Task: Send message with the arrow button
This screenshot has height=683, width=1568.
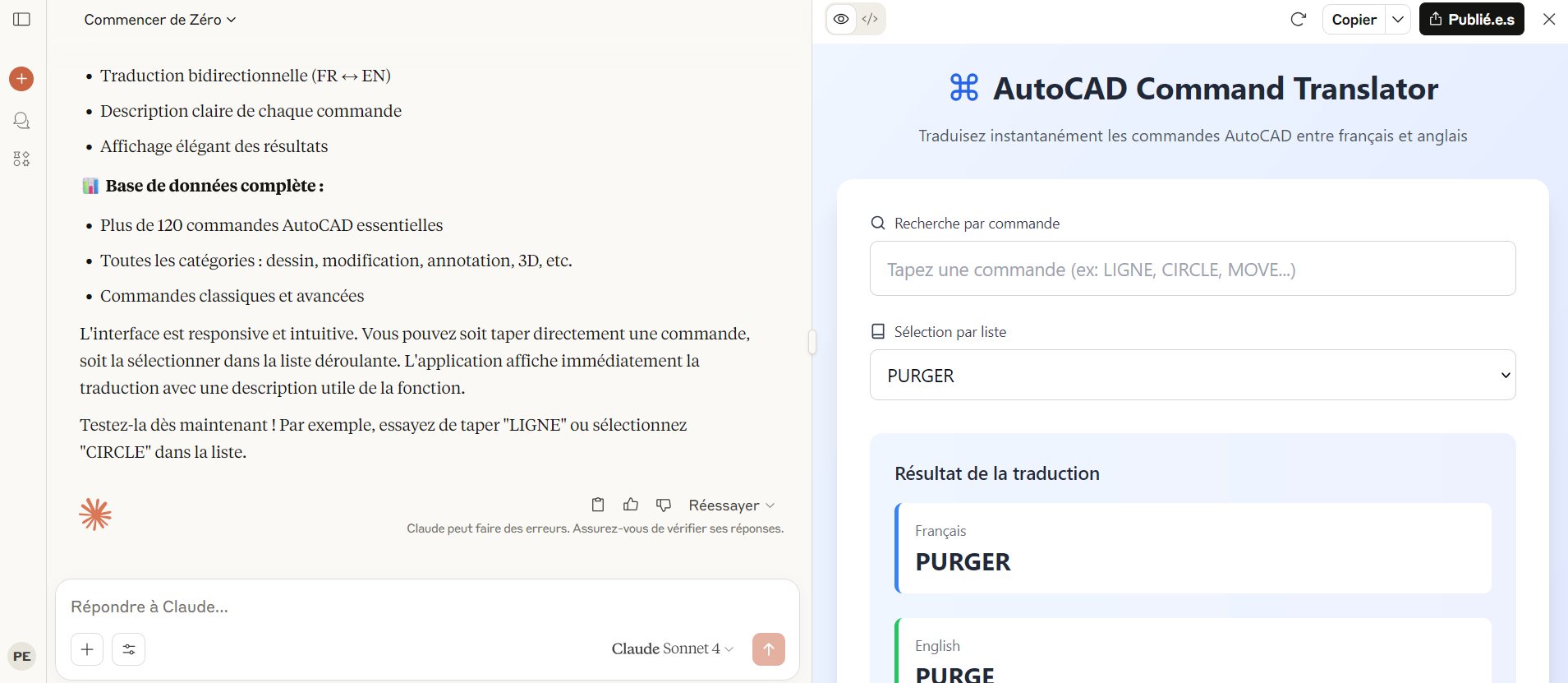Action: coord(769,649)
